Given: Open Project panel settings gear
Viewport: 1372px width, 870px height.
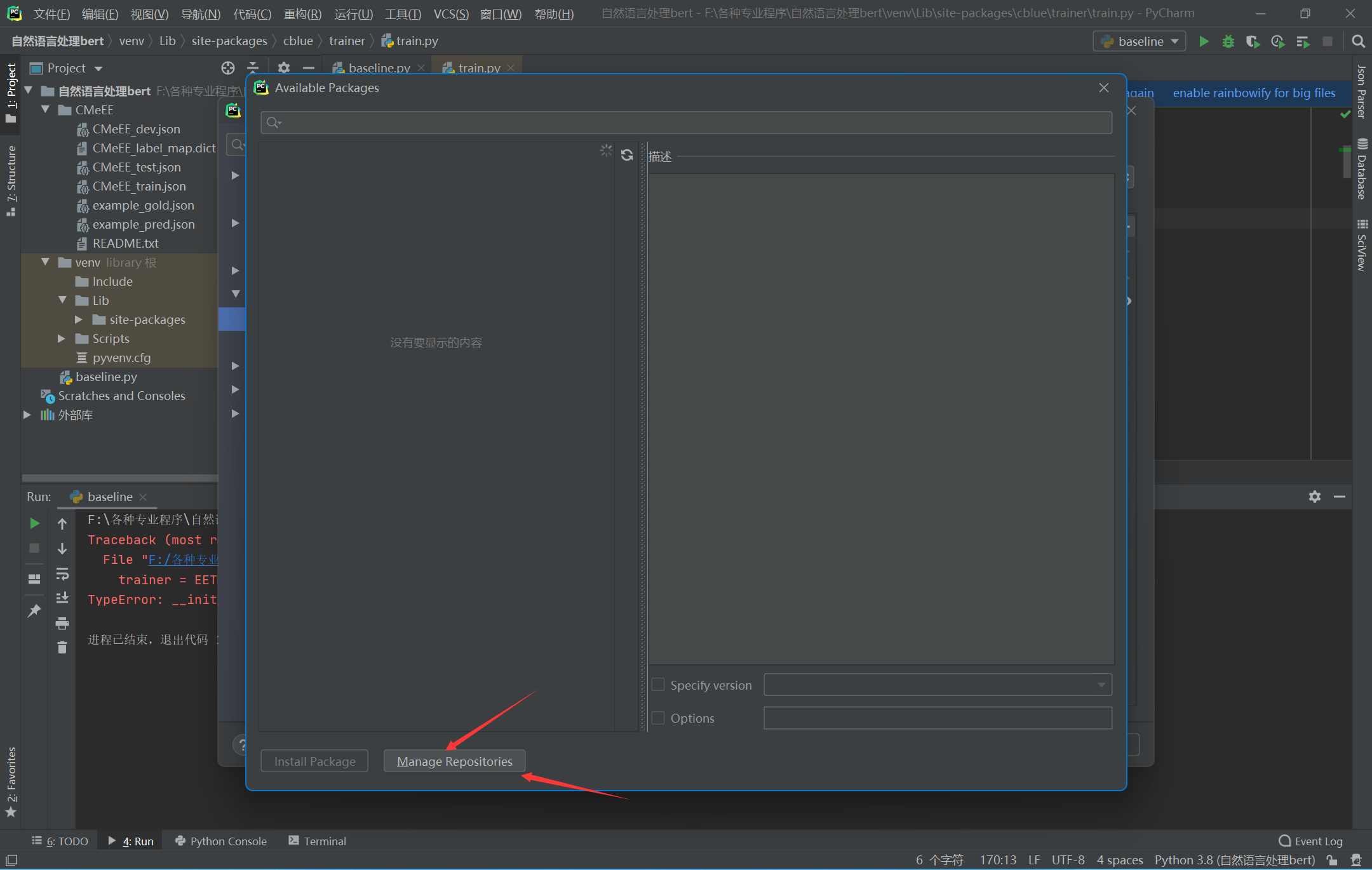Looking at the screenshot, I should [x=284, y=68].
